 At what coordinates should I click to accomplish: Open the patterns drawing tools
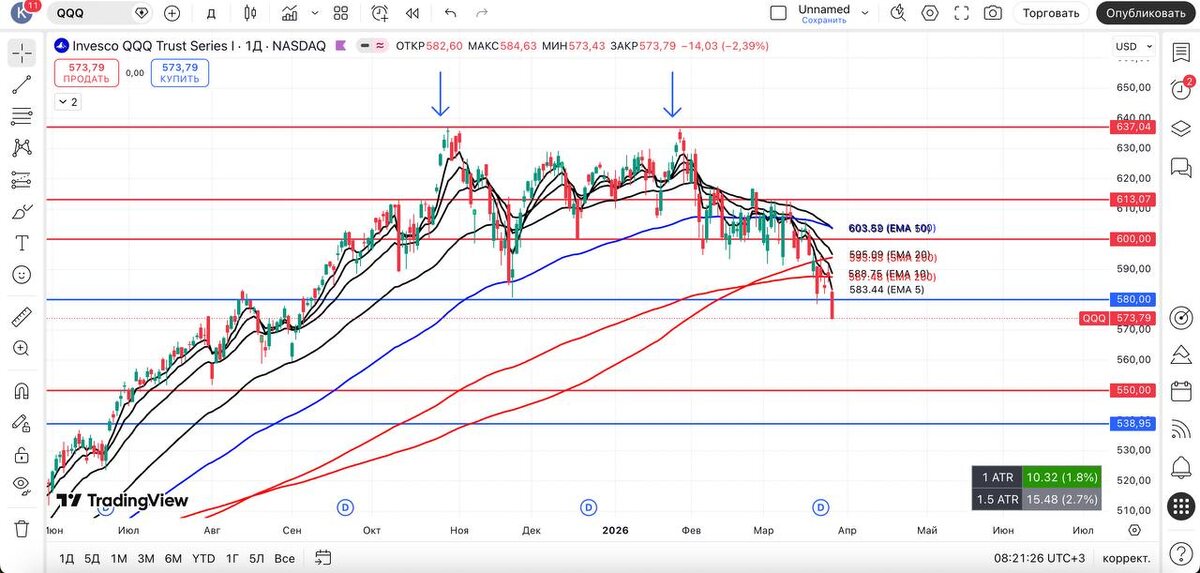[x=22, y=148]
